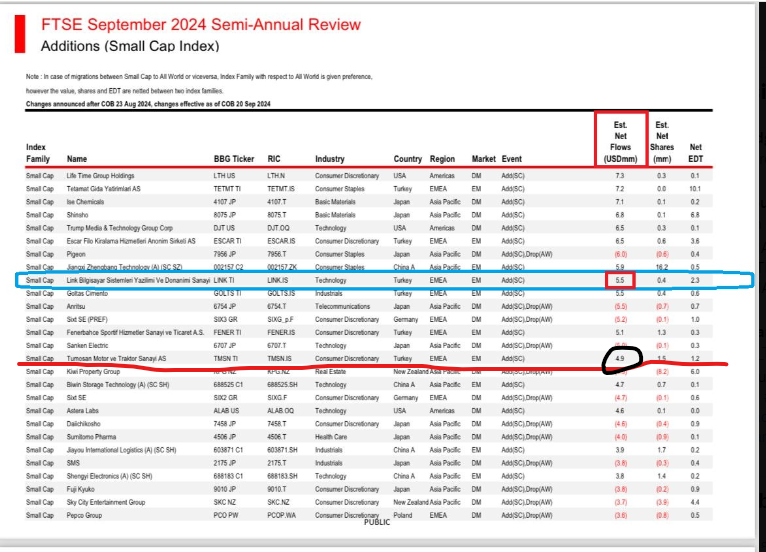This screenshot has width=766, height=552.
Task: Select the 'Life Time Group Holdings' name cell
Action: [100, 175]
